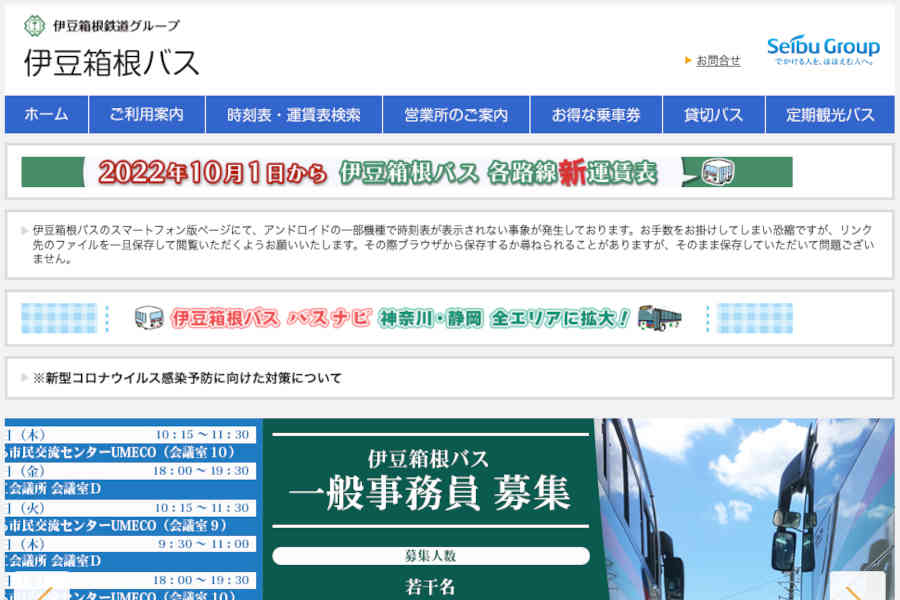This screenshot has height=600, width=900.
Task: Click the white bus icon in the バスナビ banner
Action: click(x=149, y=318)
